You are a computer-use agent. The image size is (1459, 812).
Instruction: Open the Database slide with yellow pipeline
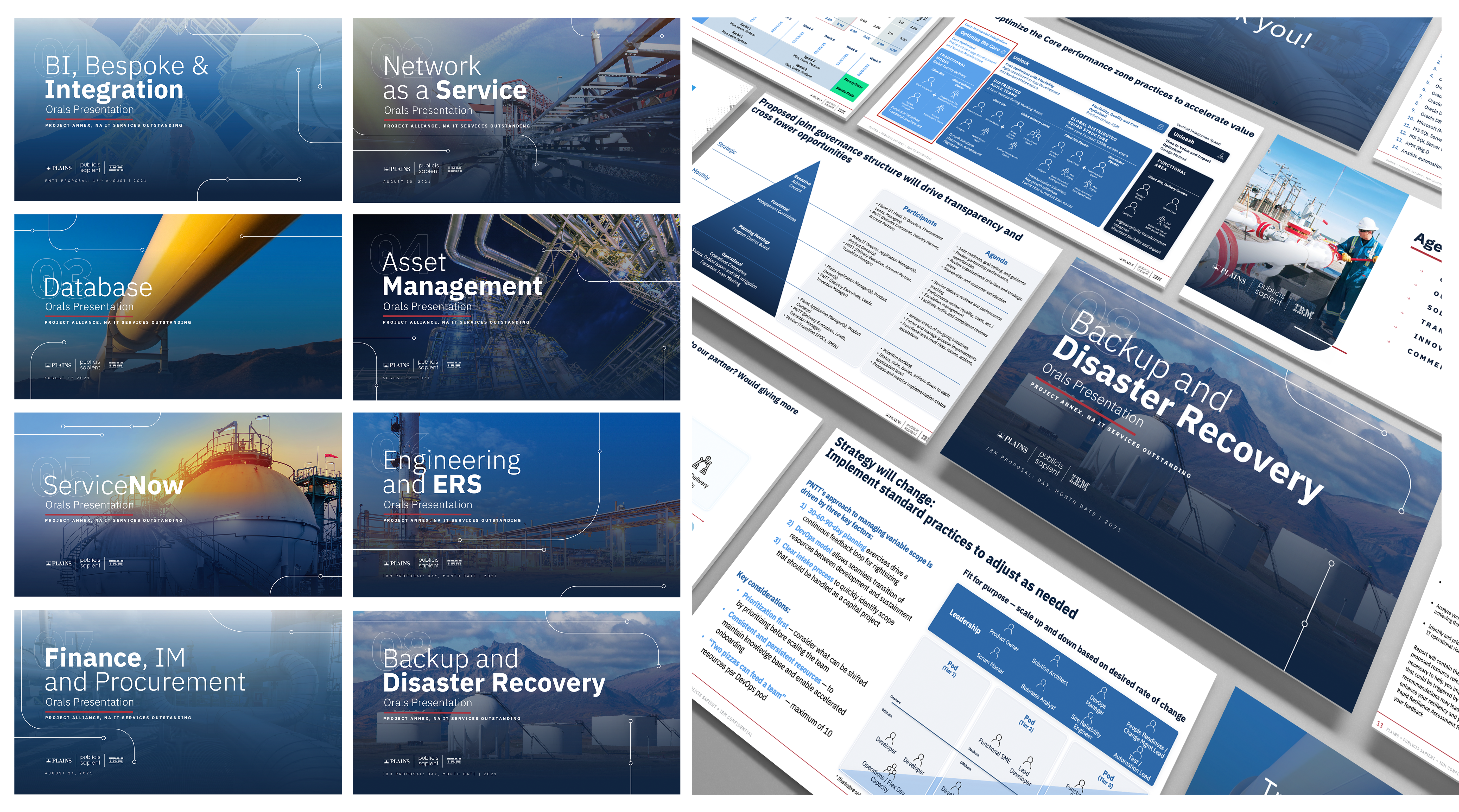(x=178, y=306)
